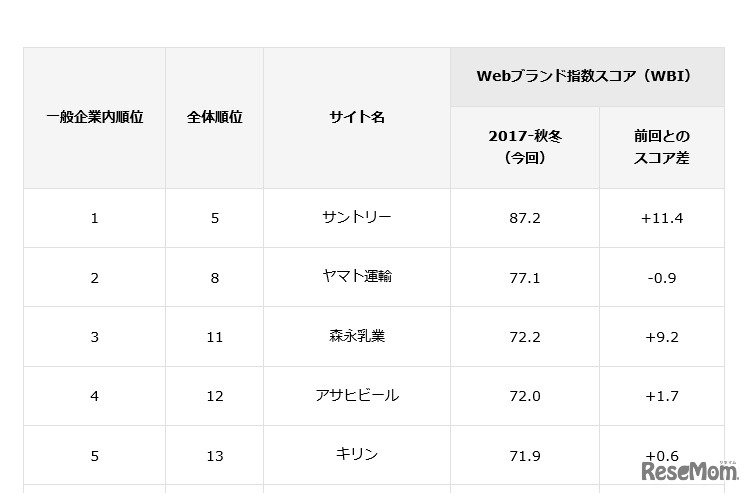The width and height of the screenshot is (752, 494).
Task: Click the 87.2 score cell
Action: click(525, 218)
